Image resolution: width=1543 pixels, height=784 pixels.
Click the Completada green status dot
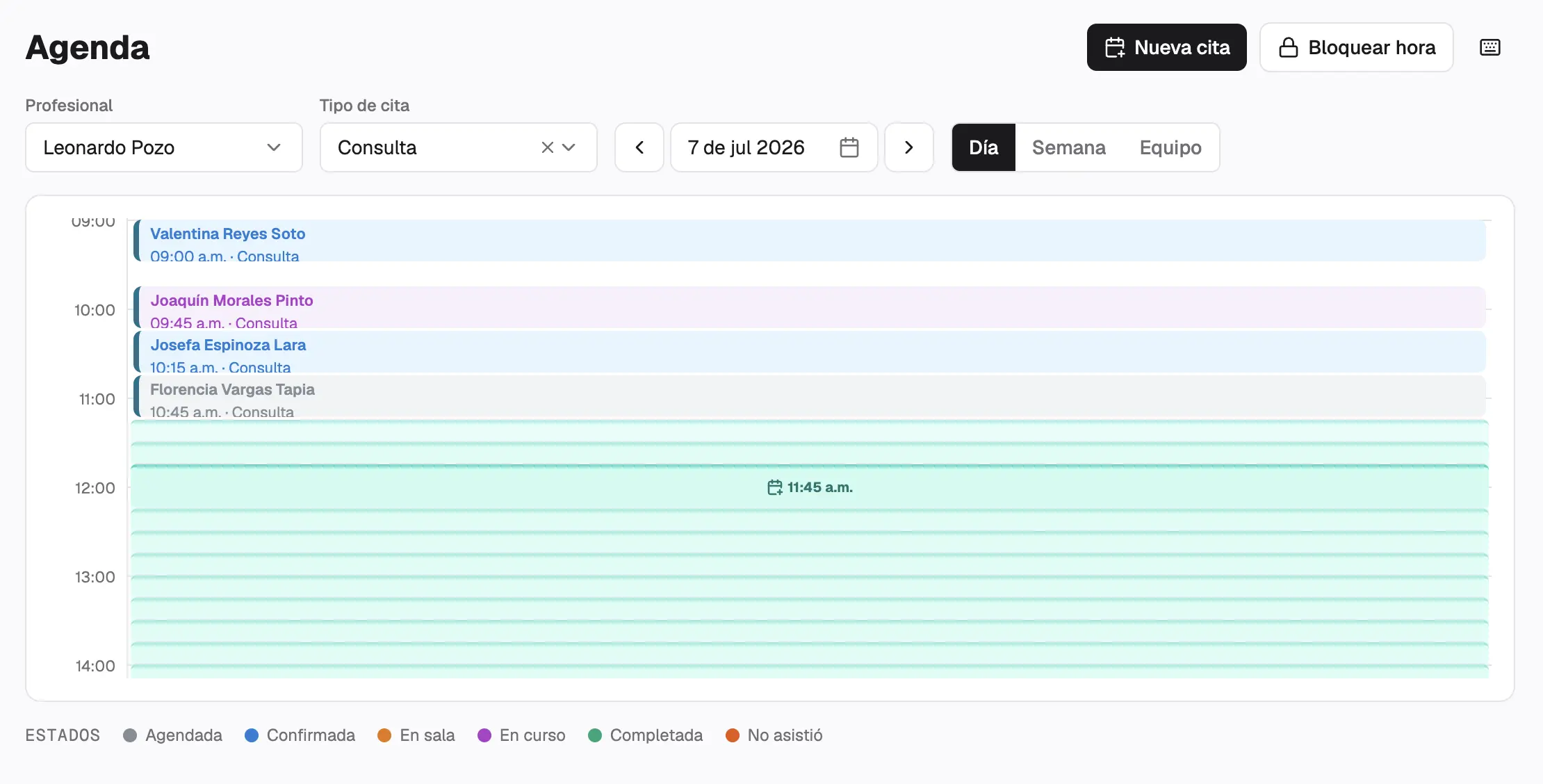[x=595, y=735]
